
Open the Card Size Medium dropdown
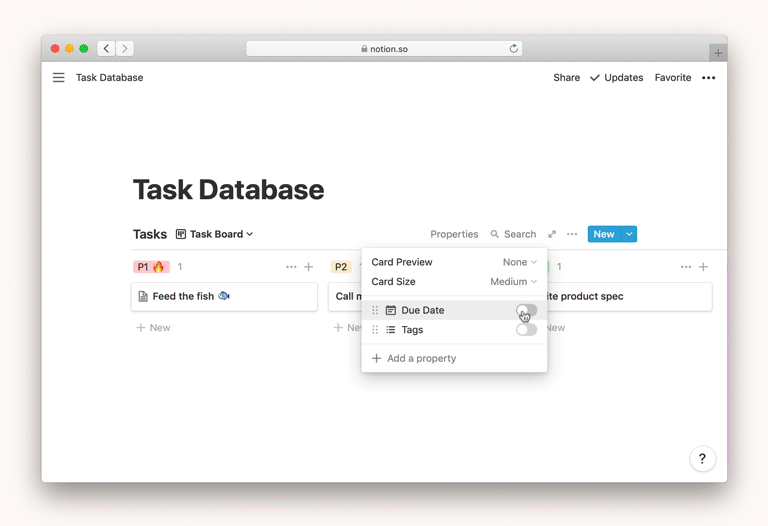(513, 282)
